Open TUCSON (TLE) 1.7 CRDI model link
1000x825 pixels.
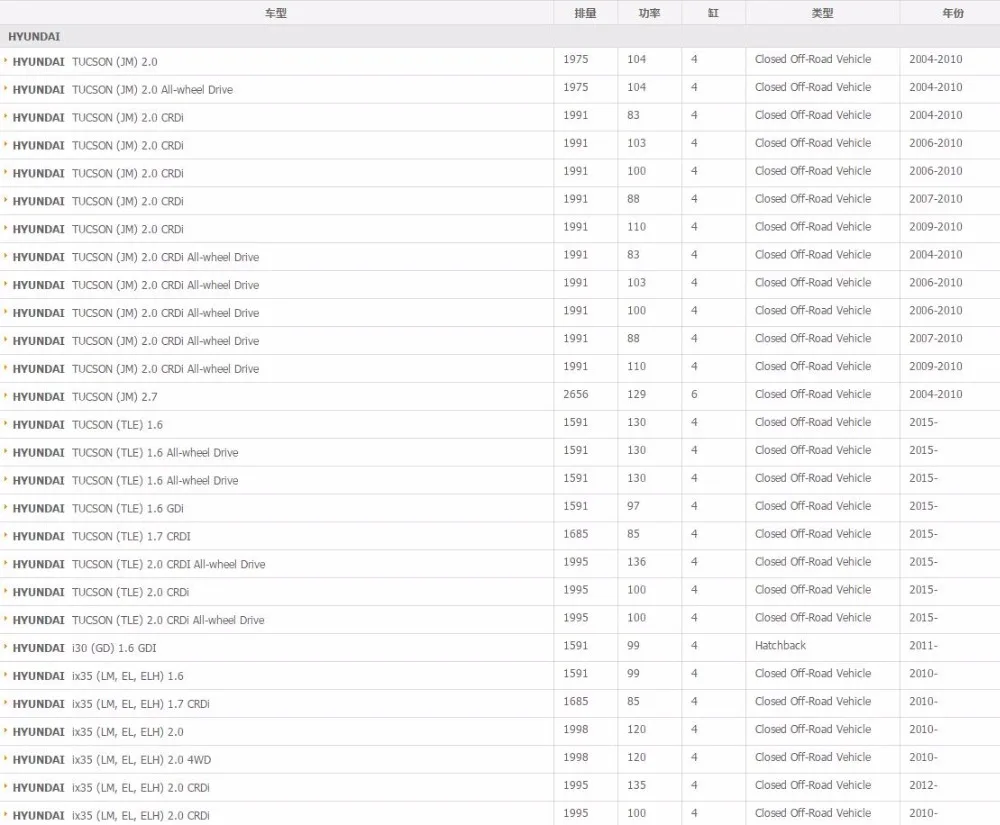[x=101, y=536]
